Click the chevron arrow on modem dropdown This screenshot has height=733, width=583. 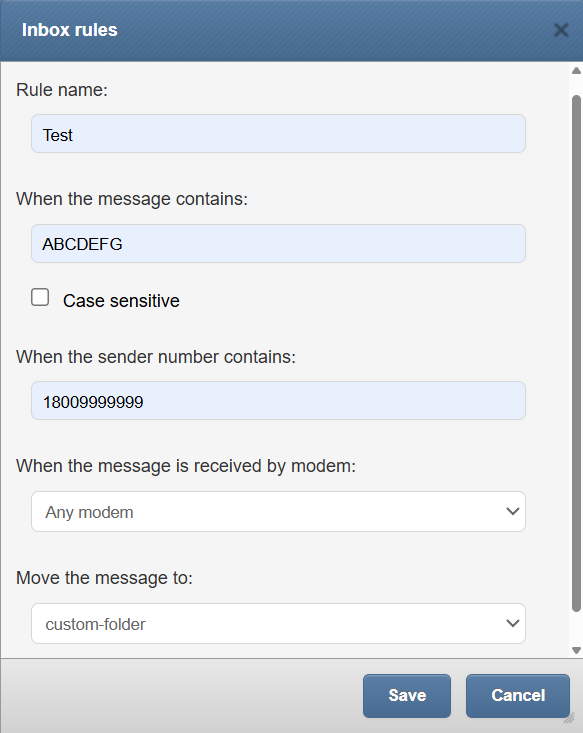click(x=512, y=511)
